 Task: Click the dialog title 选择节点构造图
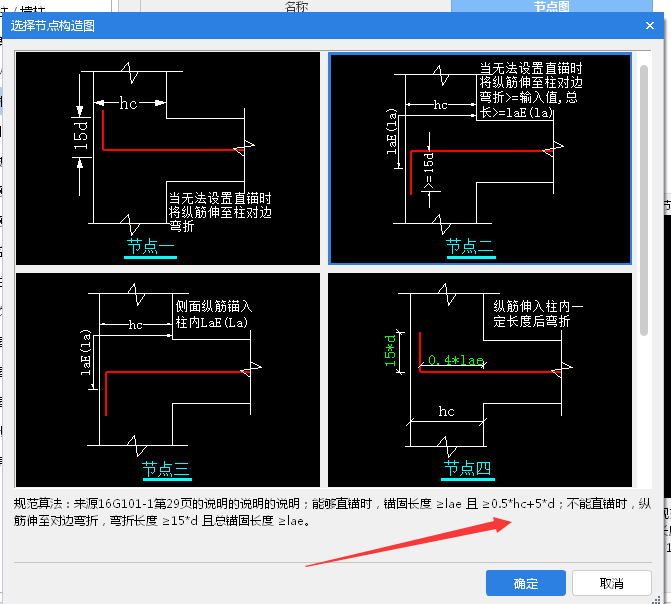(x=53, y=26)
